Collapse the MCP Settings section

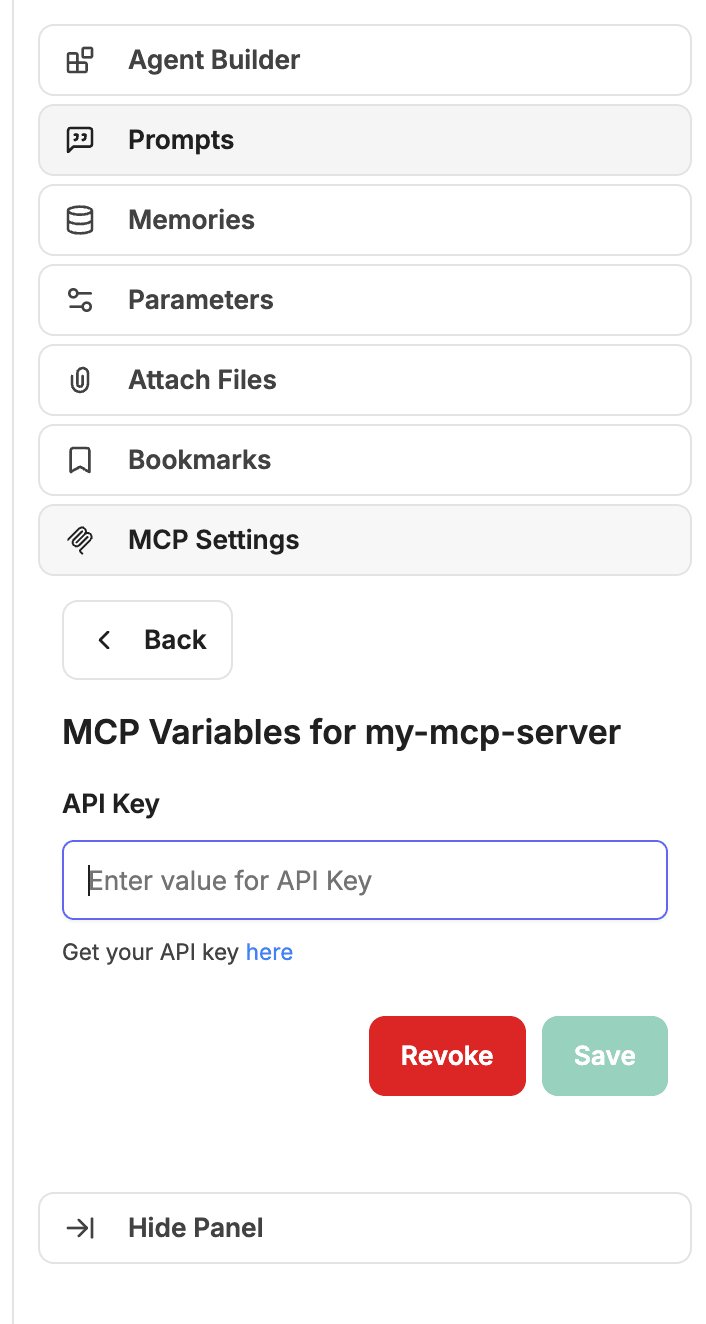(365, 540)
